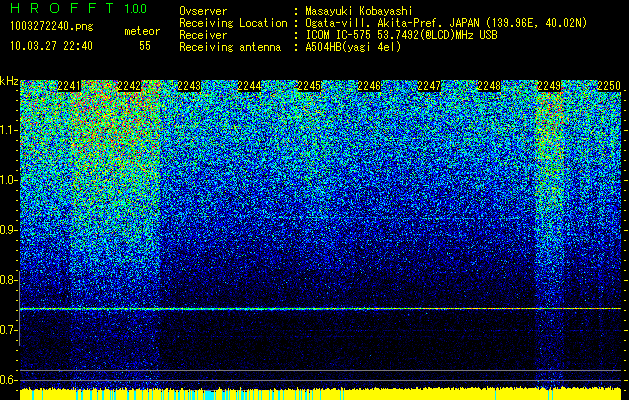
Task: Click the Receiving antenna label
Action: 230,47
